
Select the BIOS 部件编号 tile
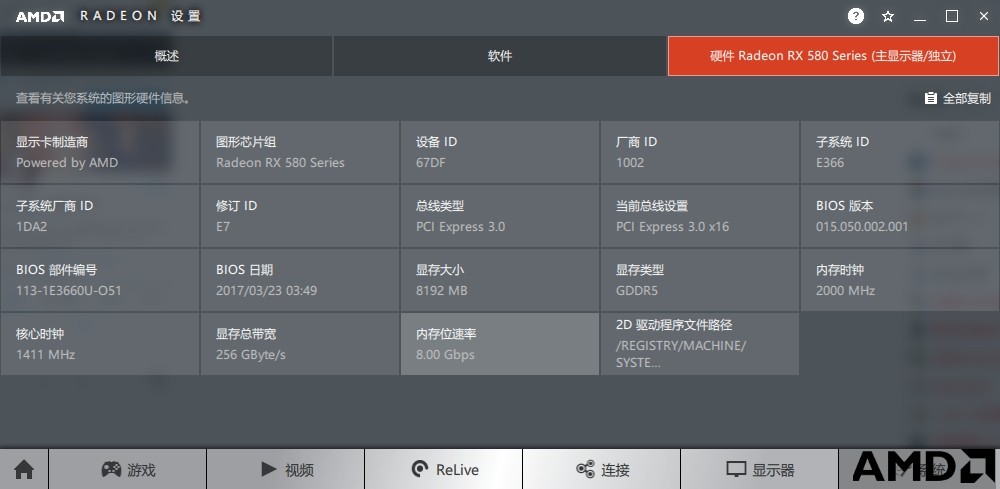coord(99,280)
